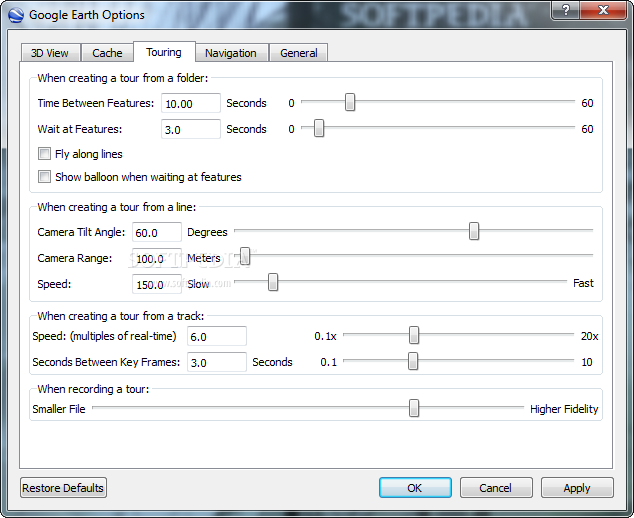Click the 'Fast' label by Speed slider
Viewport: 634px width, 518px height.
[x=583, y=283]
